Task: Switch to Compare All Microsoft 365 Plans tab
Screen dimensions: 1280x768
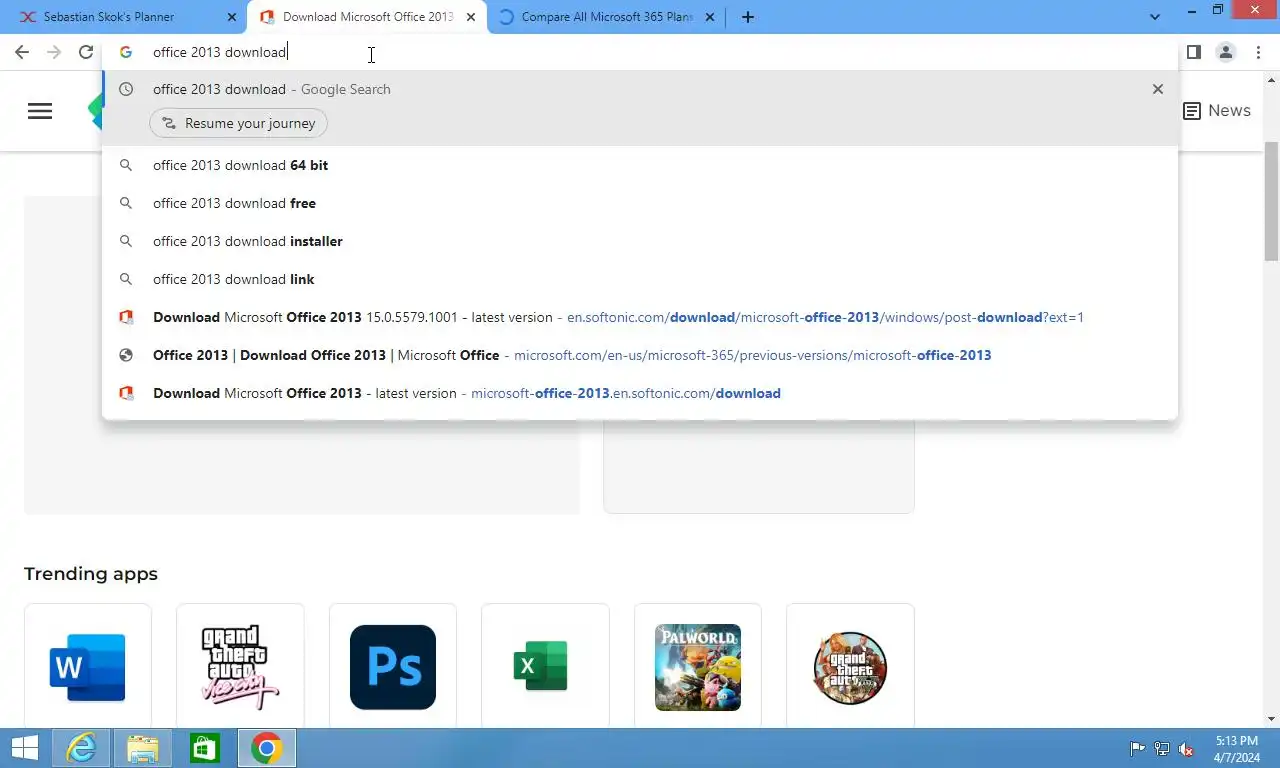Action: 607,17
